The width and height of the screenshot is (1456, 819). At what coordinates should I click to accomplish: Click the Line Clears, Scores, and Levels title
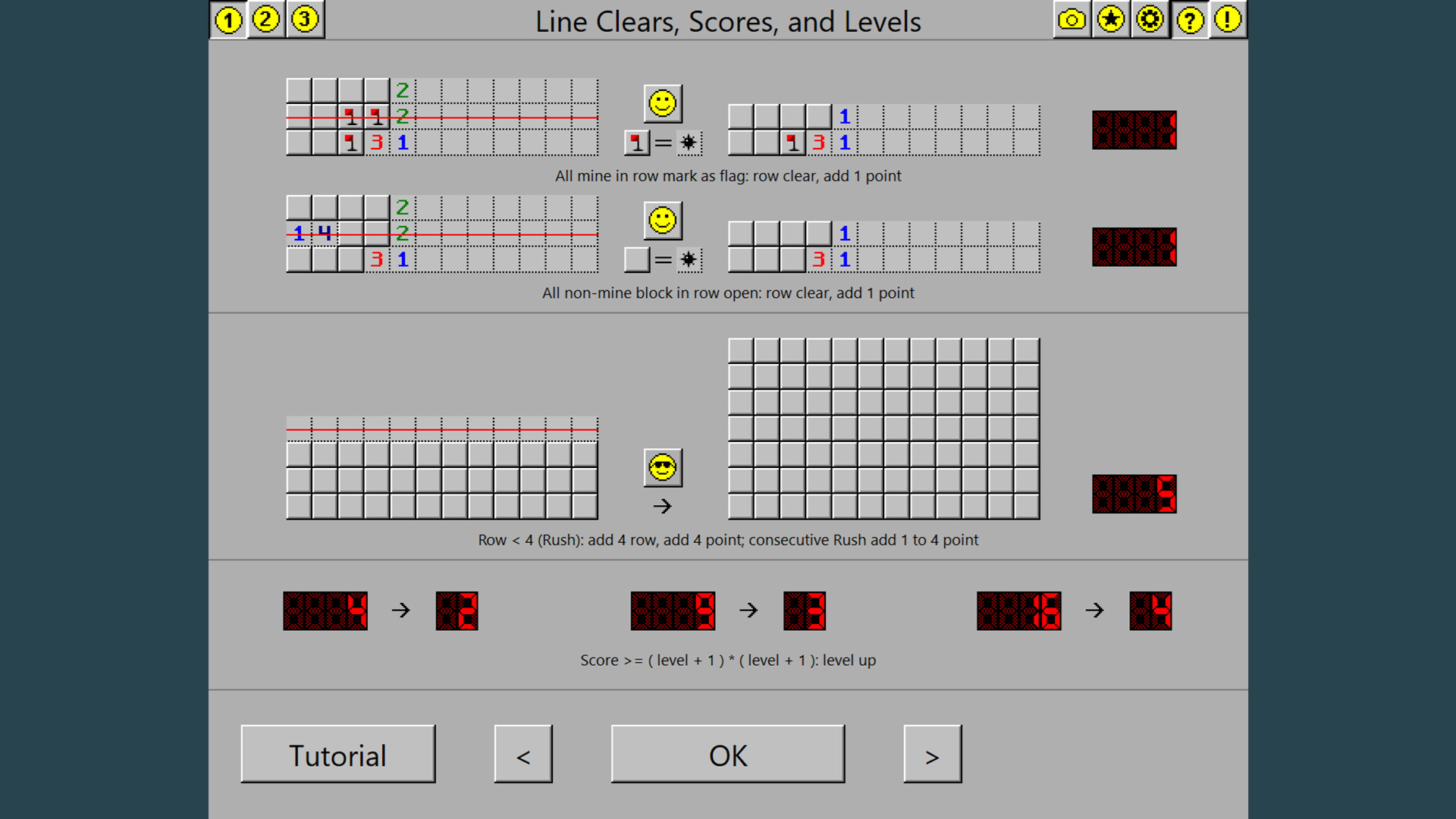coord(728,22)
